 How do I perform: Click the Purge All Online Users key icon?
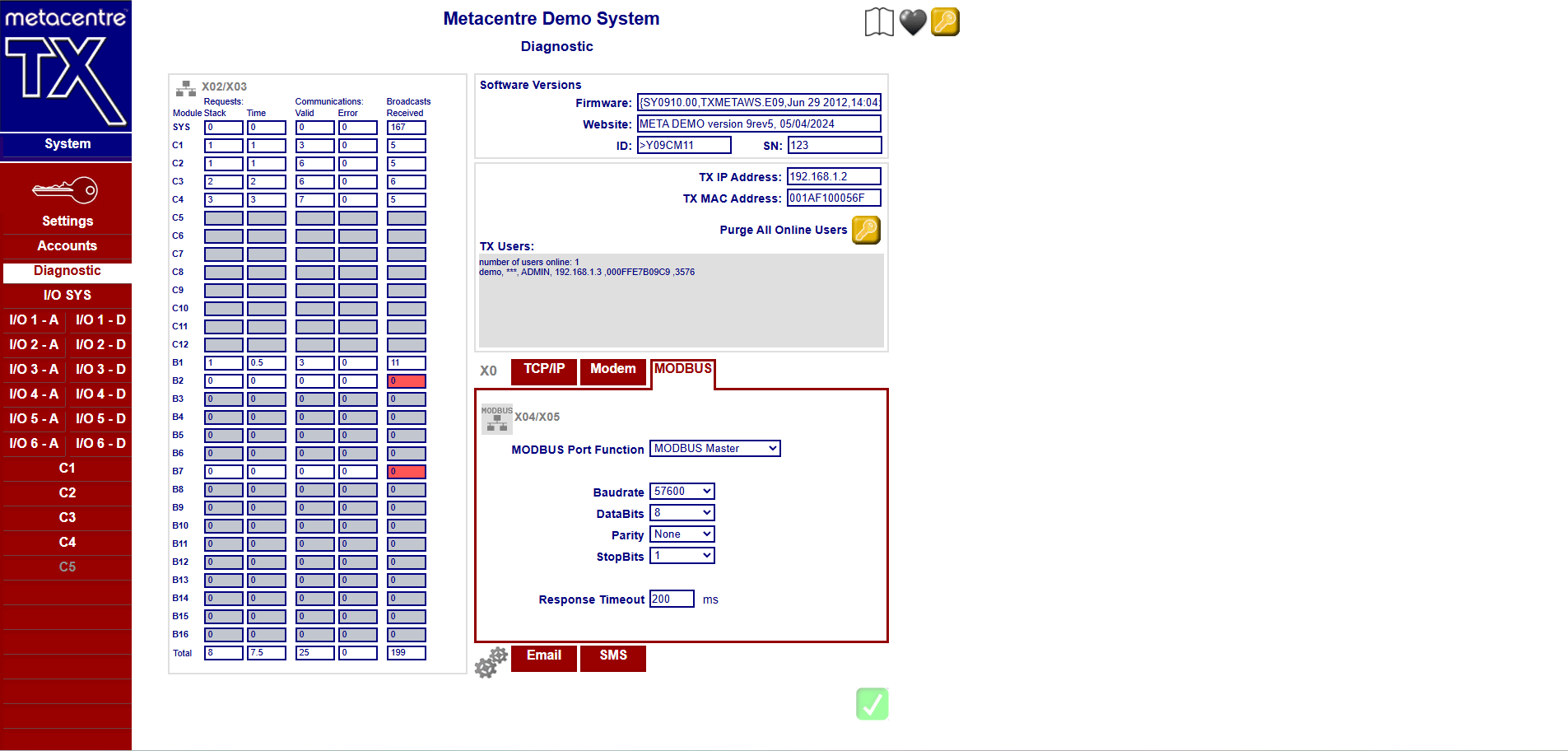point(866,231)
